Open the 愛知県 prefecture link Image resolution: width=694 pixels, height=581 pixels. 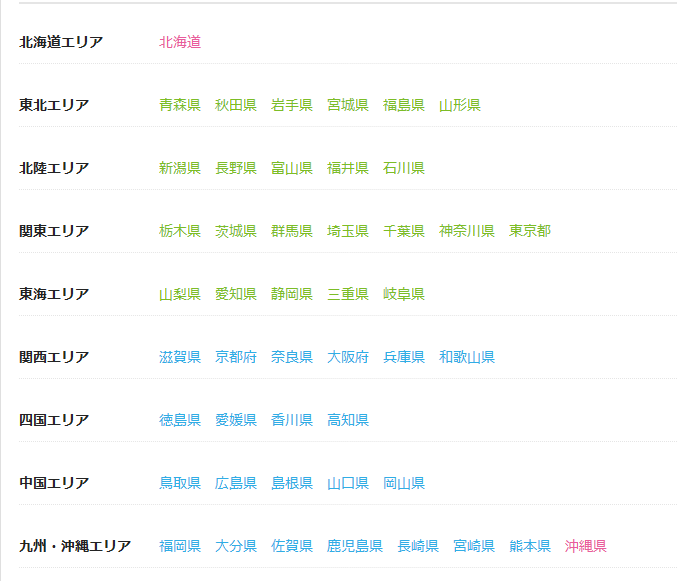coord(236,294)
